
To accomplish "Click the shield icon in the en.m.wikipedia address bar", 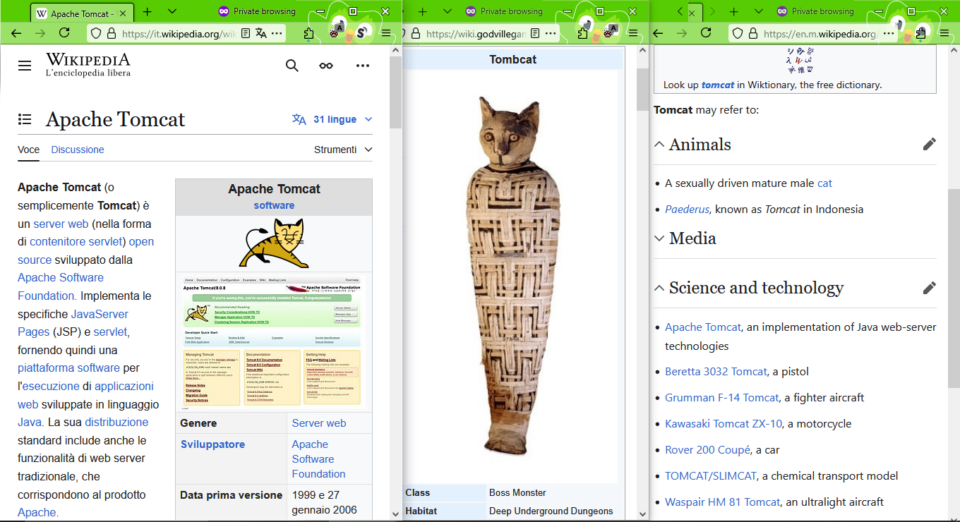I will (738, 33).
